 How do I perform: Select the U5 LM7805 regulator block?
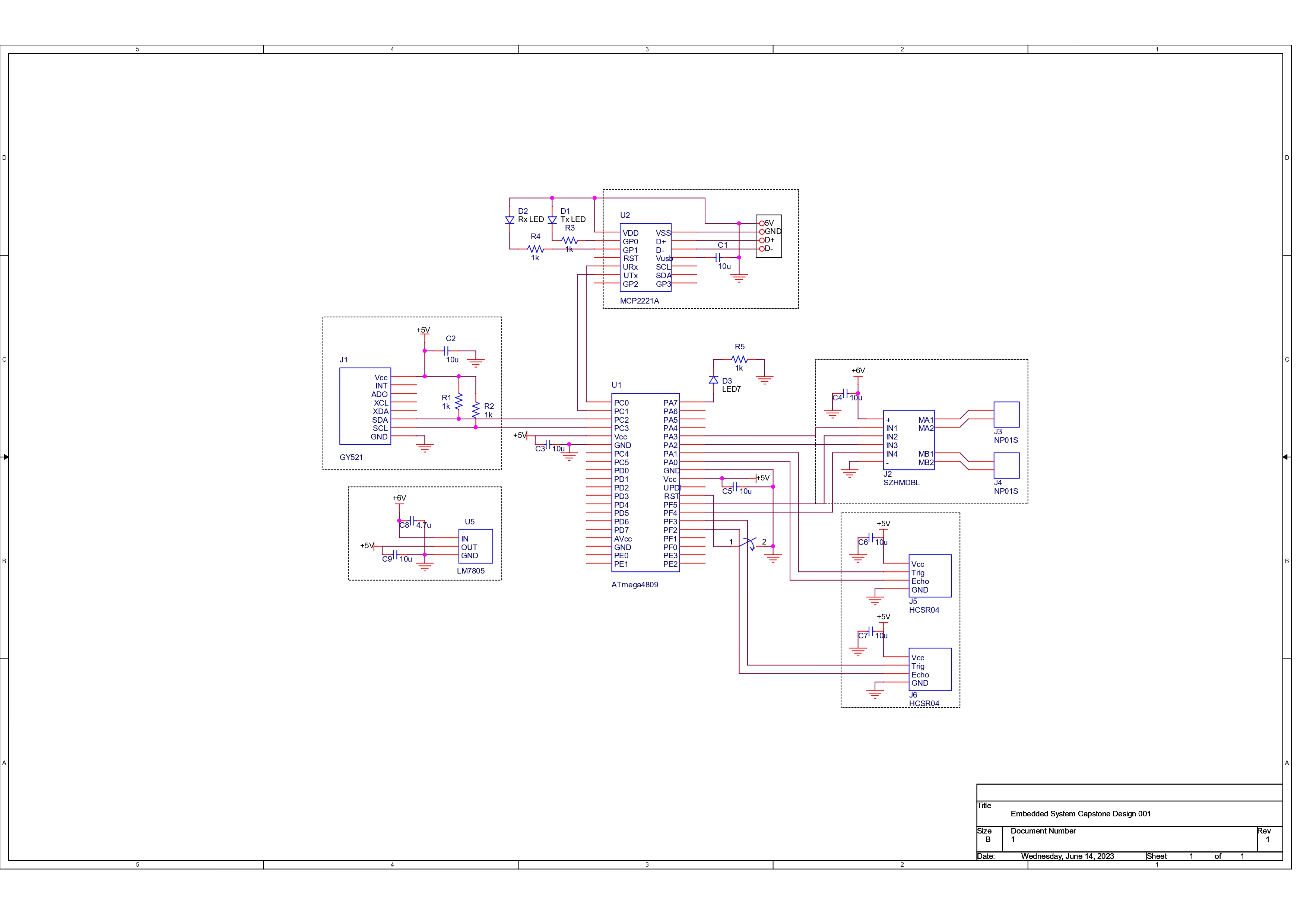click(x=476, y=547)
